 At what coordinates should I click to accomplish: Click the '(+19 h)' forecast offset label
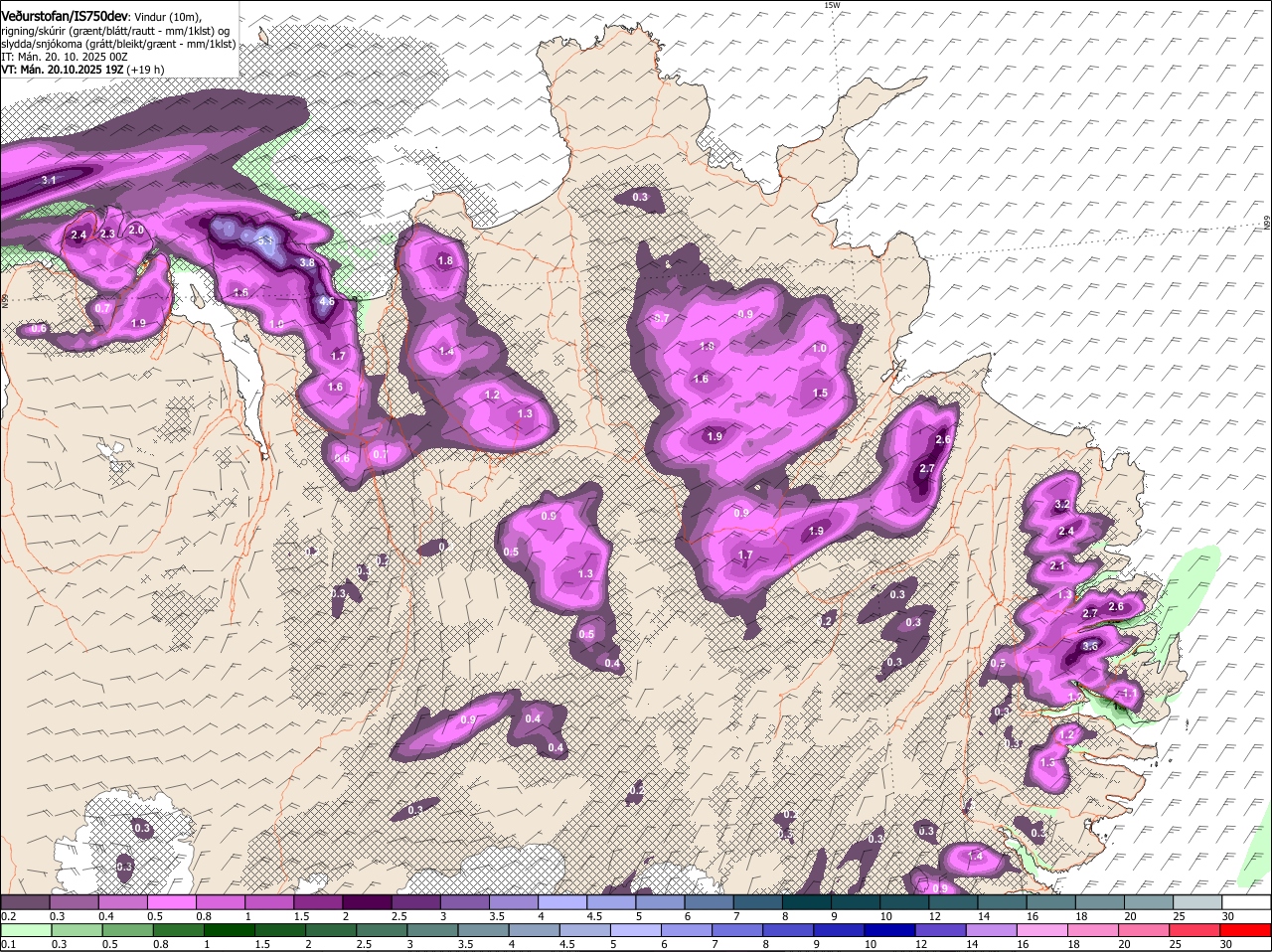coord(144,70)
